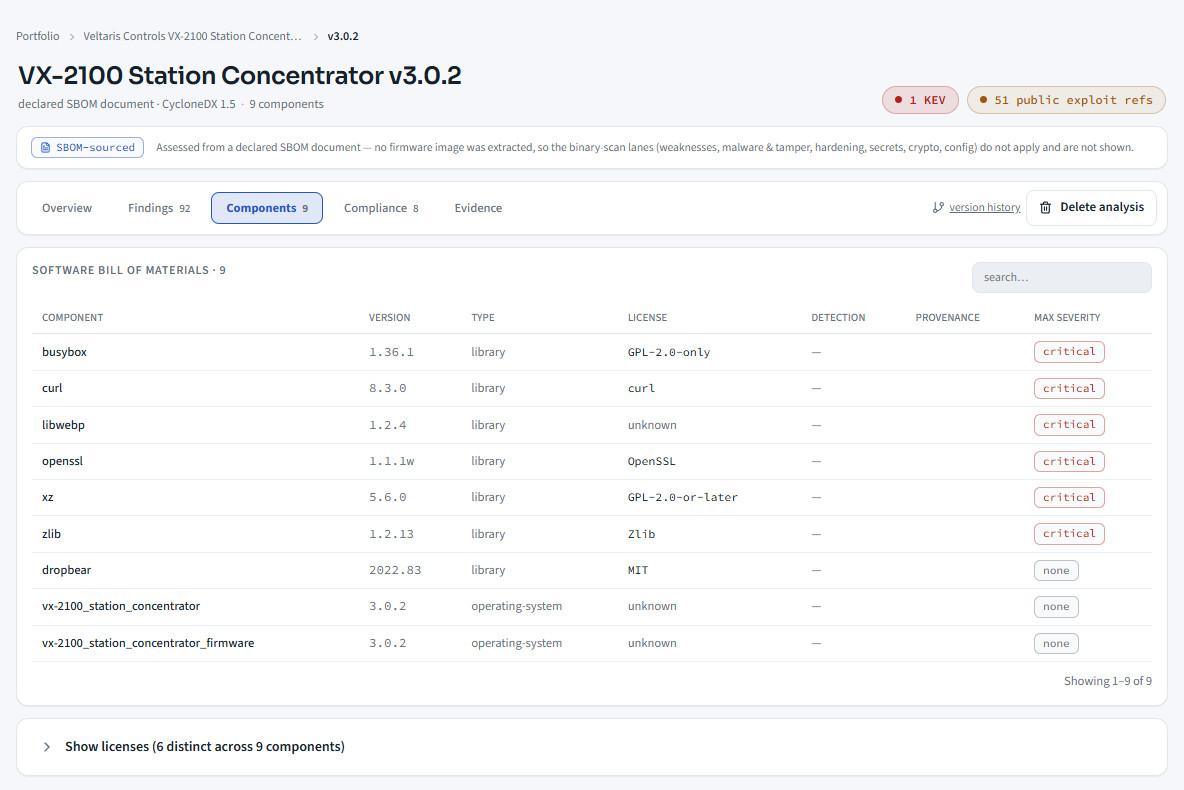Open the Evidence tab
The image size is (1184, 790).
click(x=478, y=208)
